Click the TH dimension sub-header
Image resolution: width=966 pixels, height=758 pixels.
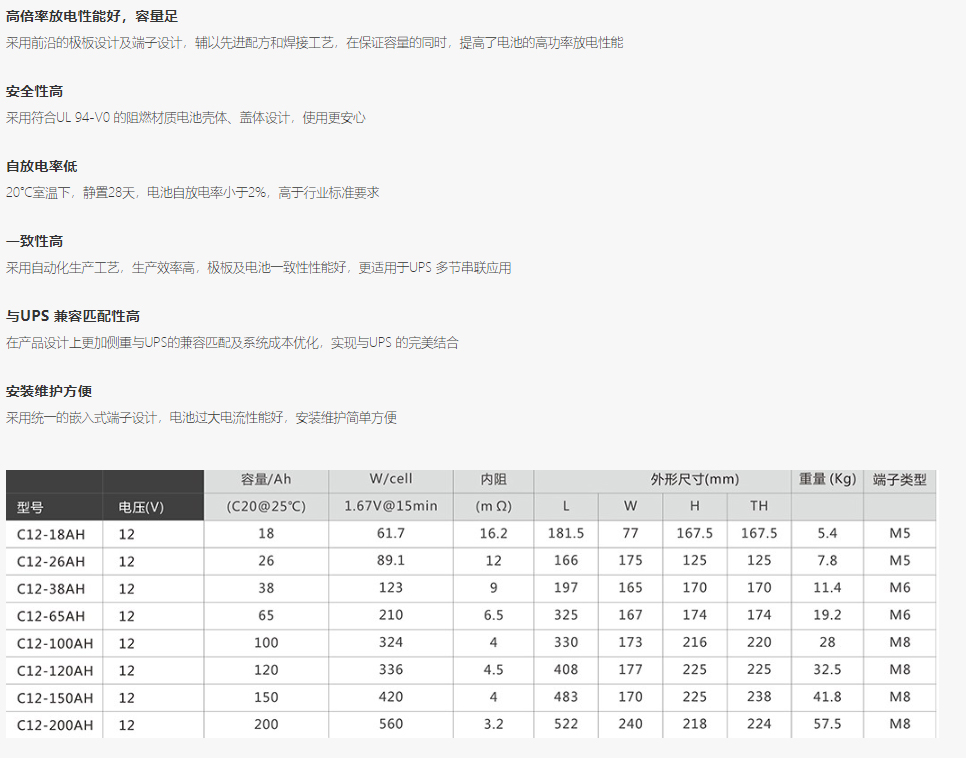coord(759,506)
